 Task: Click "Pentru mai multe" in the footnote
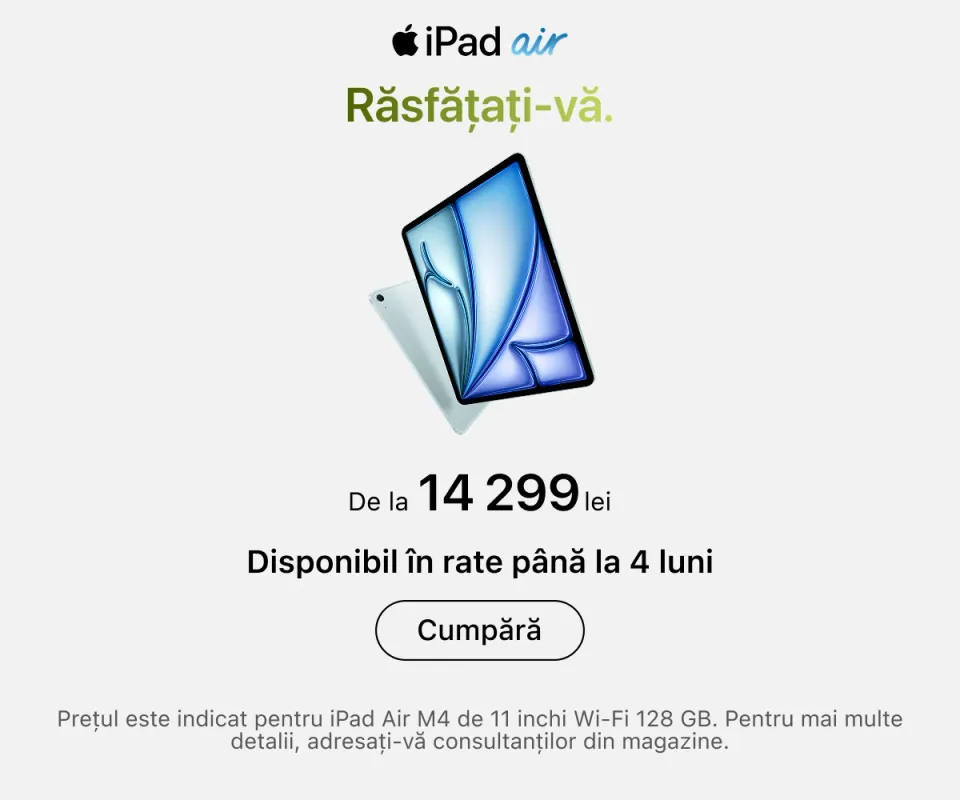(814, 718)
